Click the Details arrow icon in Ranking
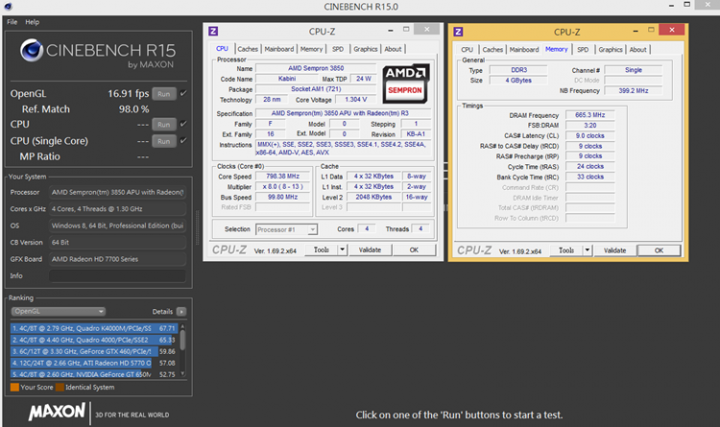720x427 pixels. click(181, 311)
